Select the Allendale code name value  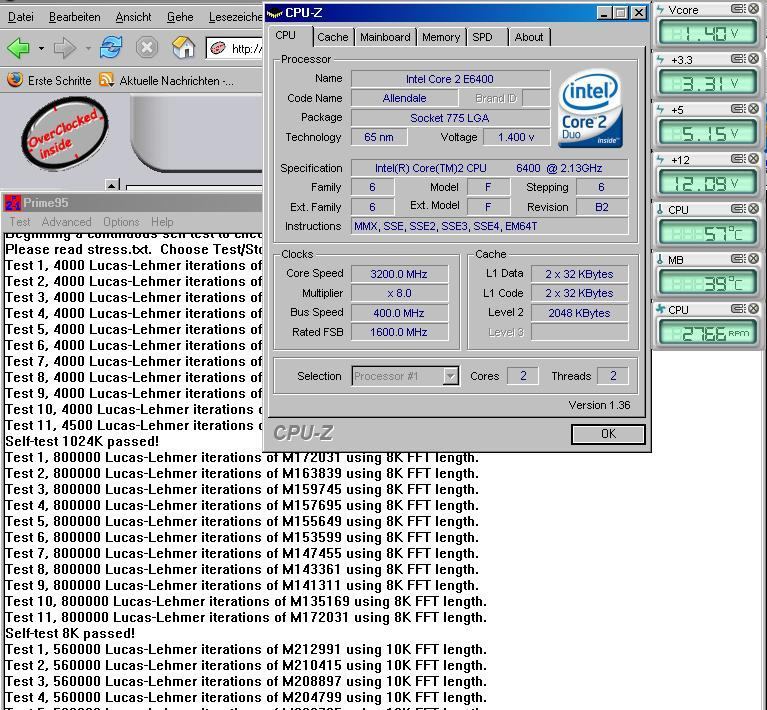(x=405, y=98)
